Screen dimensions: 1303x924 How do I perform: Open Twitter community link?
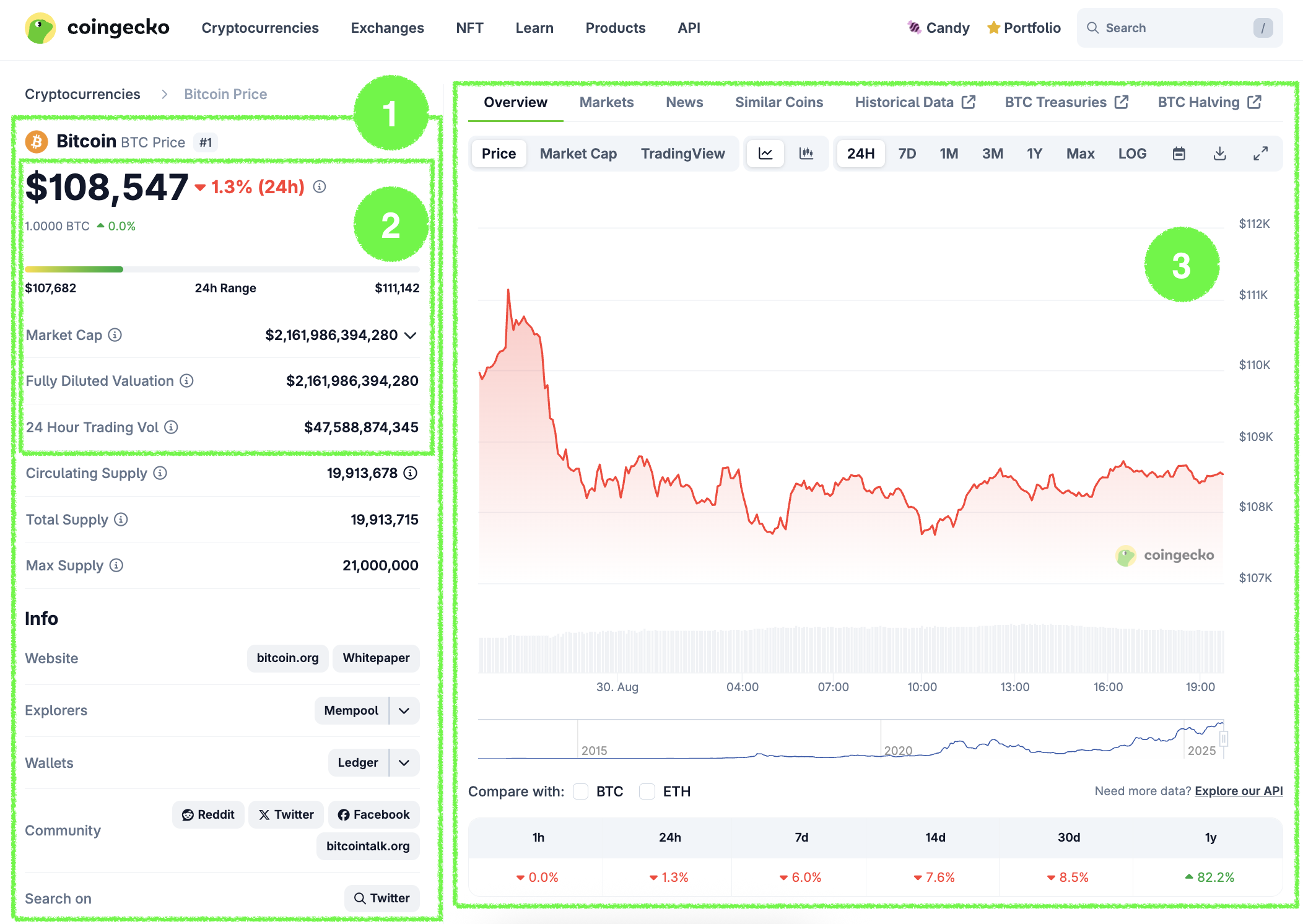click(286, 814)
